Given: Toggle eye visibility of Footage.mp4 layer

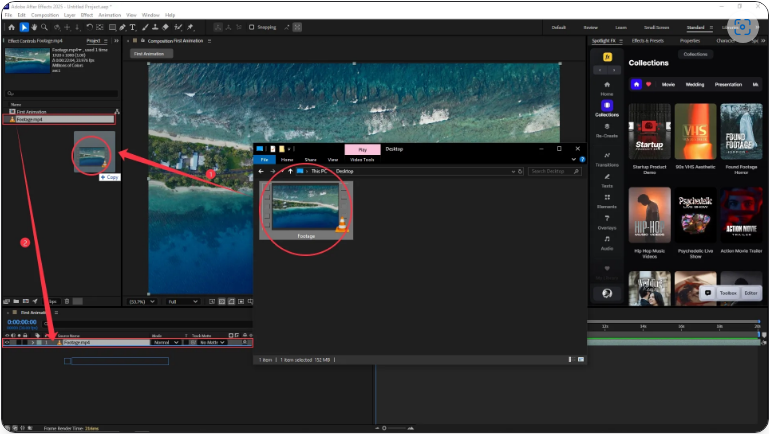Looking at the screenshot, I should [x=7, y=342].
